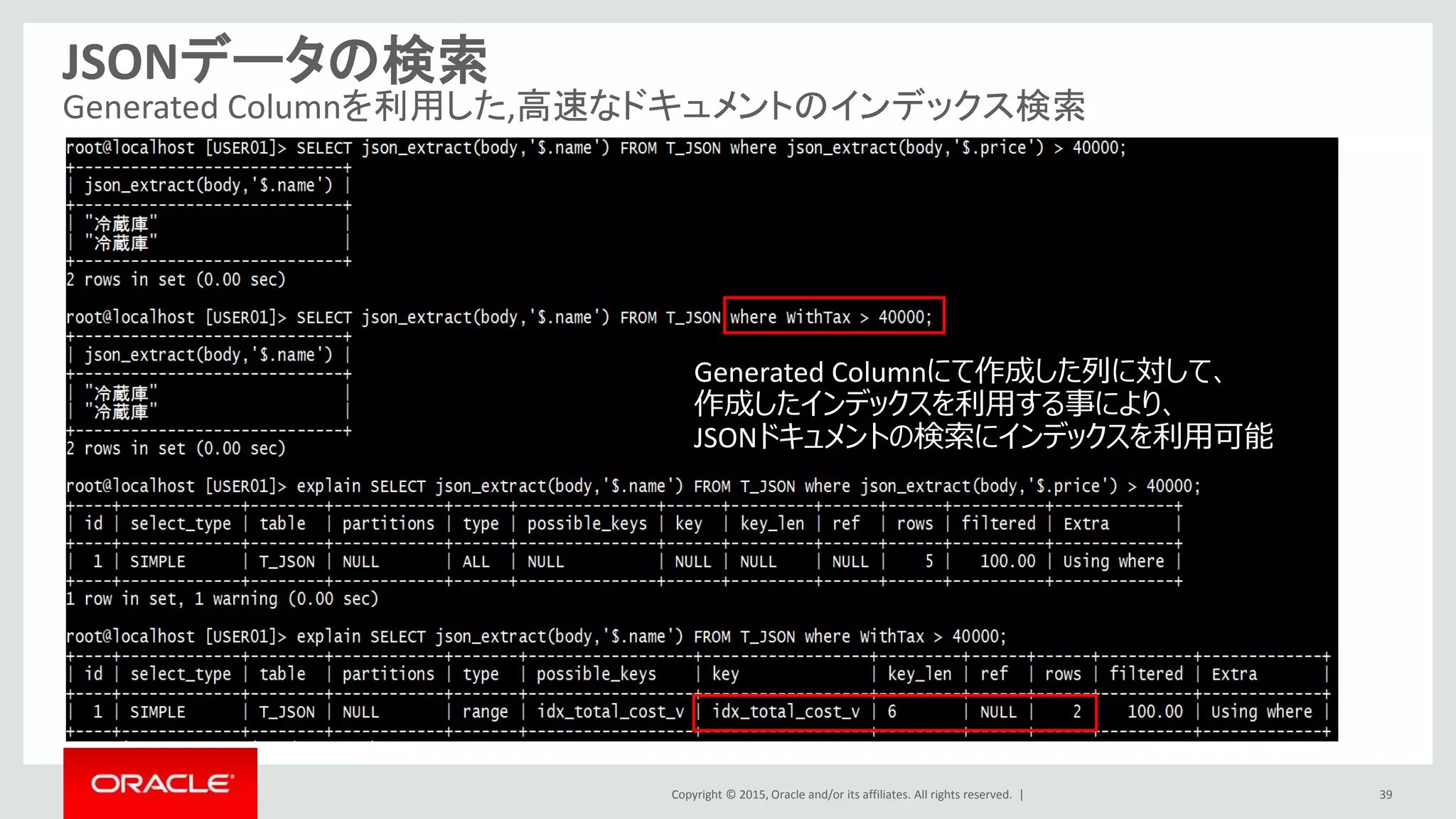Screen dimensions: 1456x819
Task: Click the key_len value '6'
Action: tap(892, 712)
